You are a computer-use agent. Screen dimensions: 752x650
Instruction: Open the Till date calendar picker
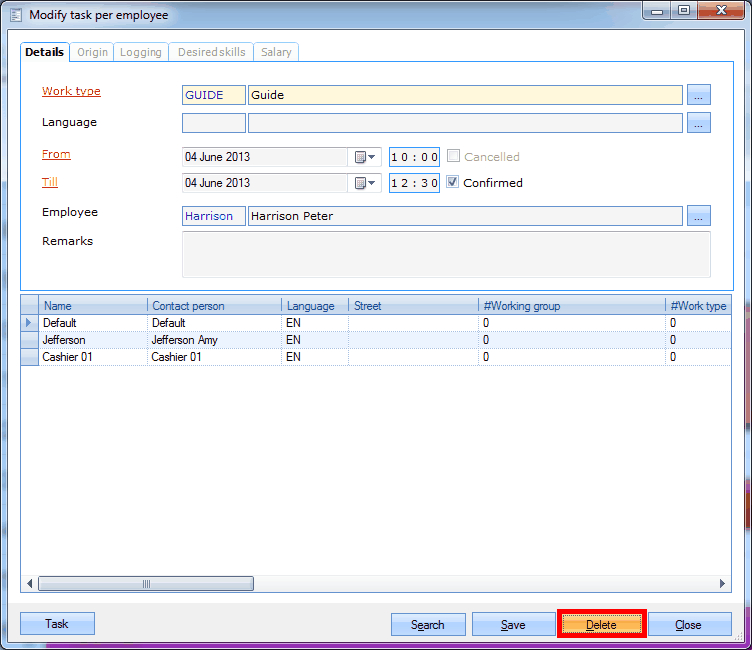point(364,183)
